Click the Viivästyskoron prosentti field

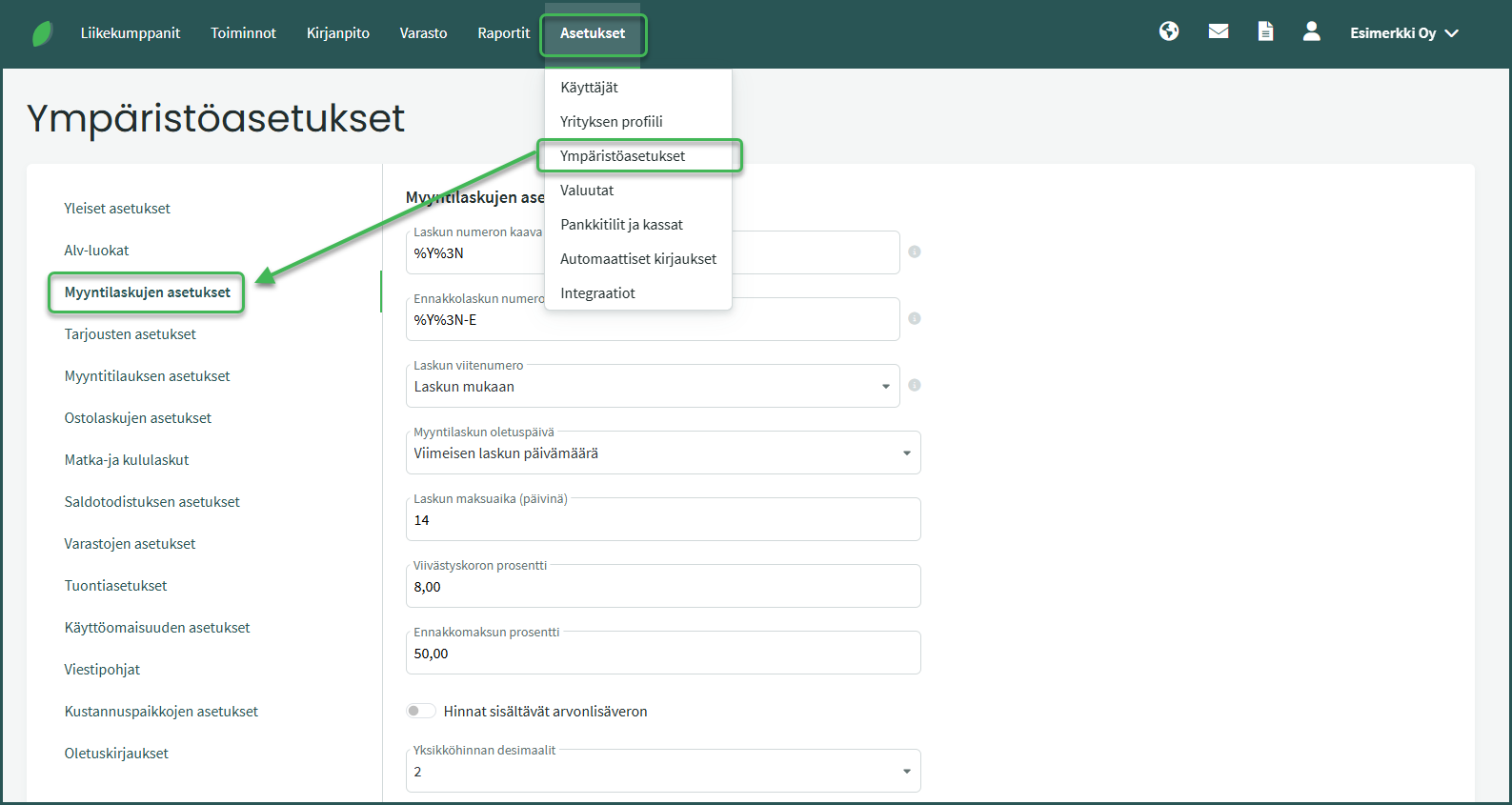(x=662, y=588)
